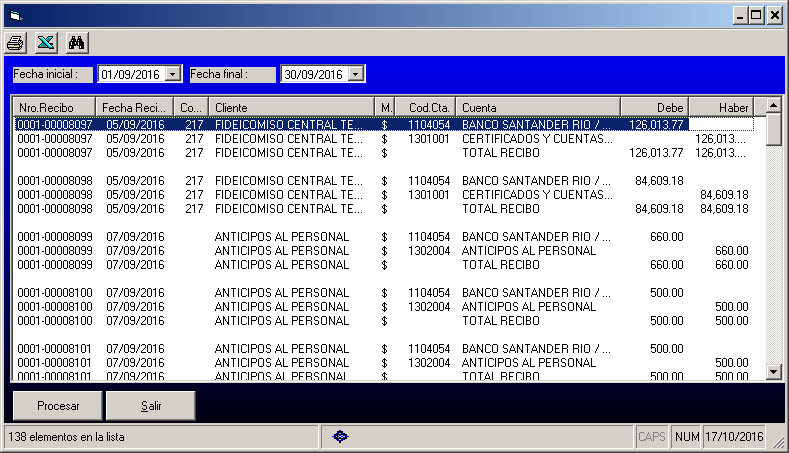Export the list with the Excel icon
Image resolution: width=789 pixels, height=453 pixels.
point(45,43)
